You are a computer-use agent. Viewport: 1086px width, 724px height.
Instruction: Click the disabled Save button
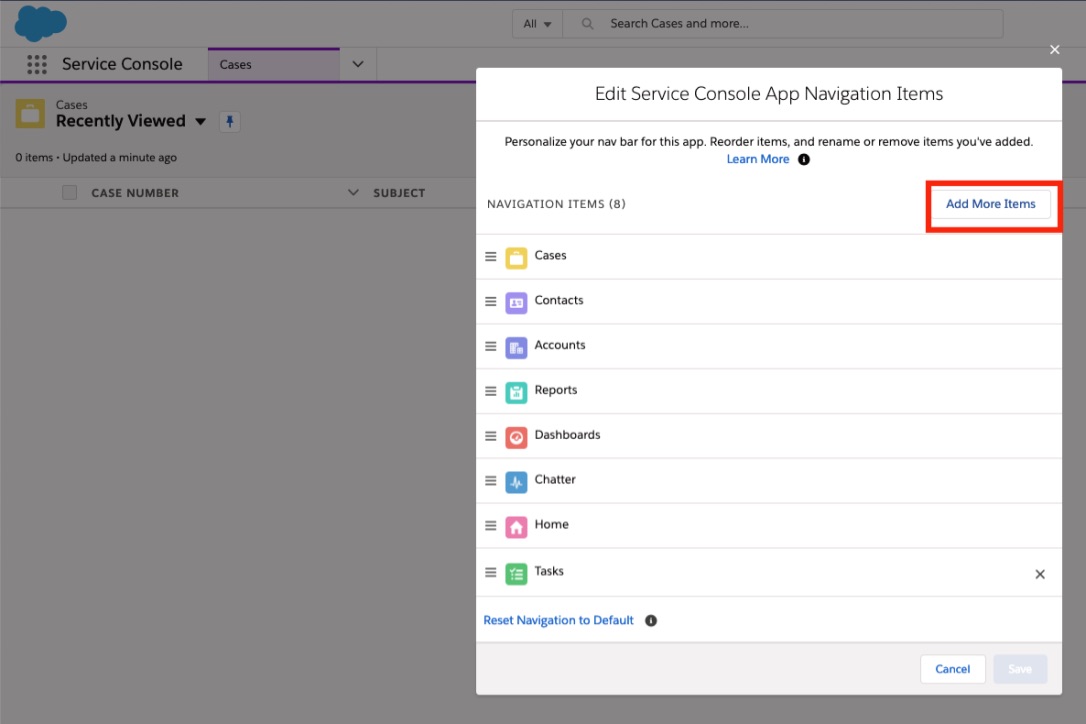[1020, 669]
